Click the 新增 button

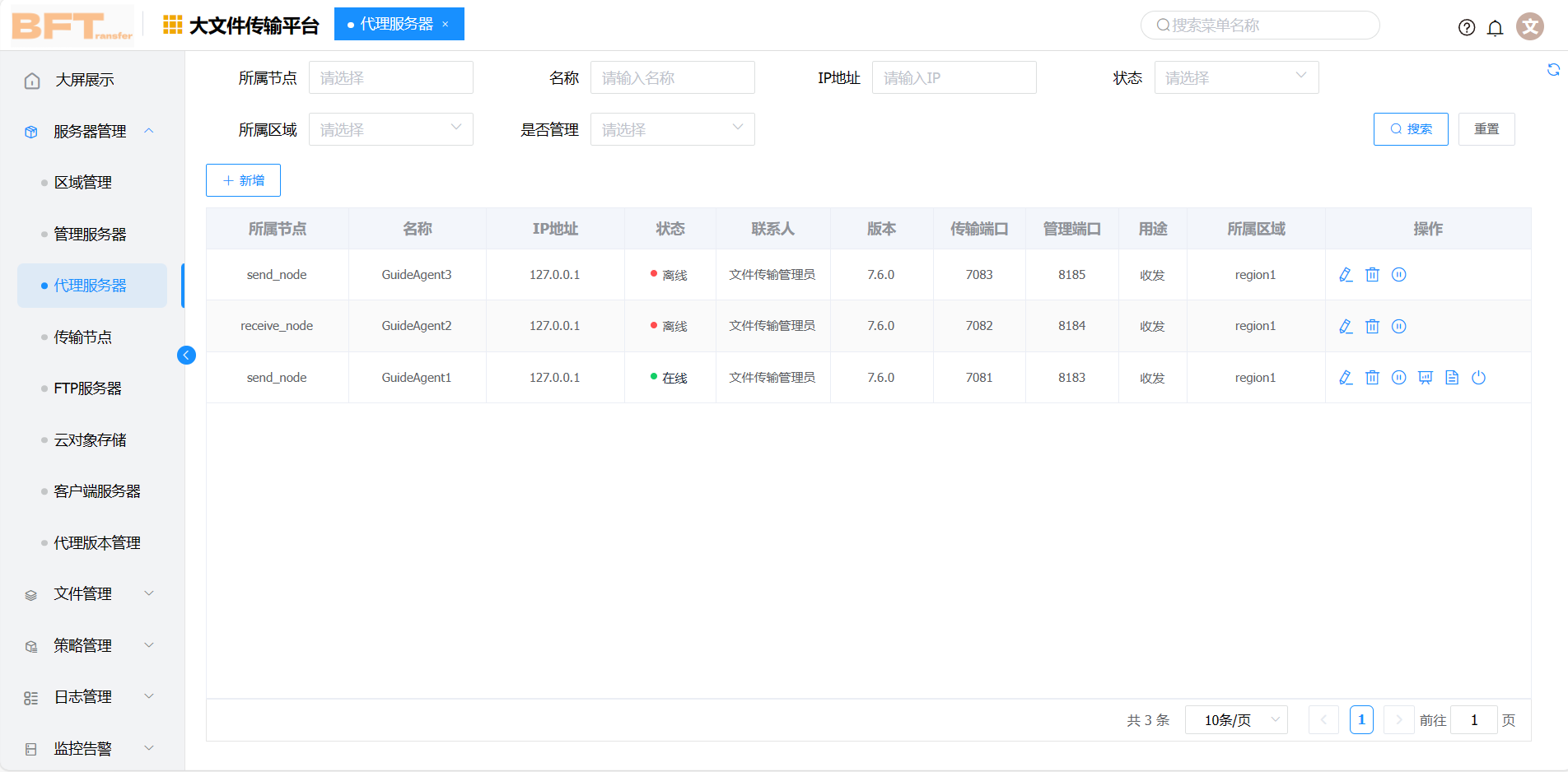[x=243, y=180]
